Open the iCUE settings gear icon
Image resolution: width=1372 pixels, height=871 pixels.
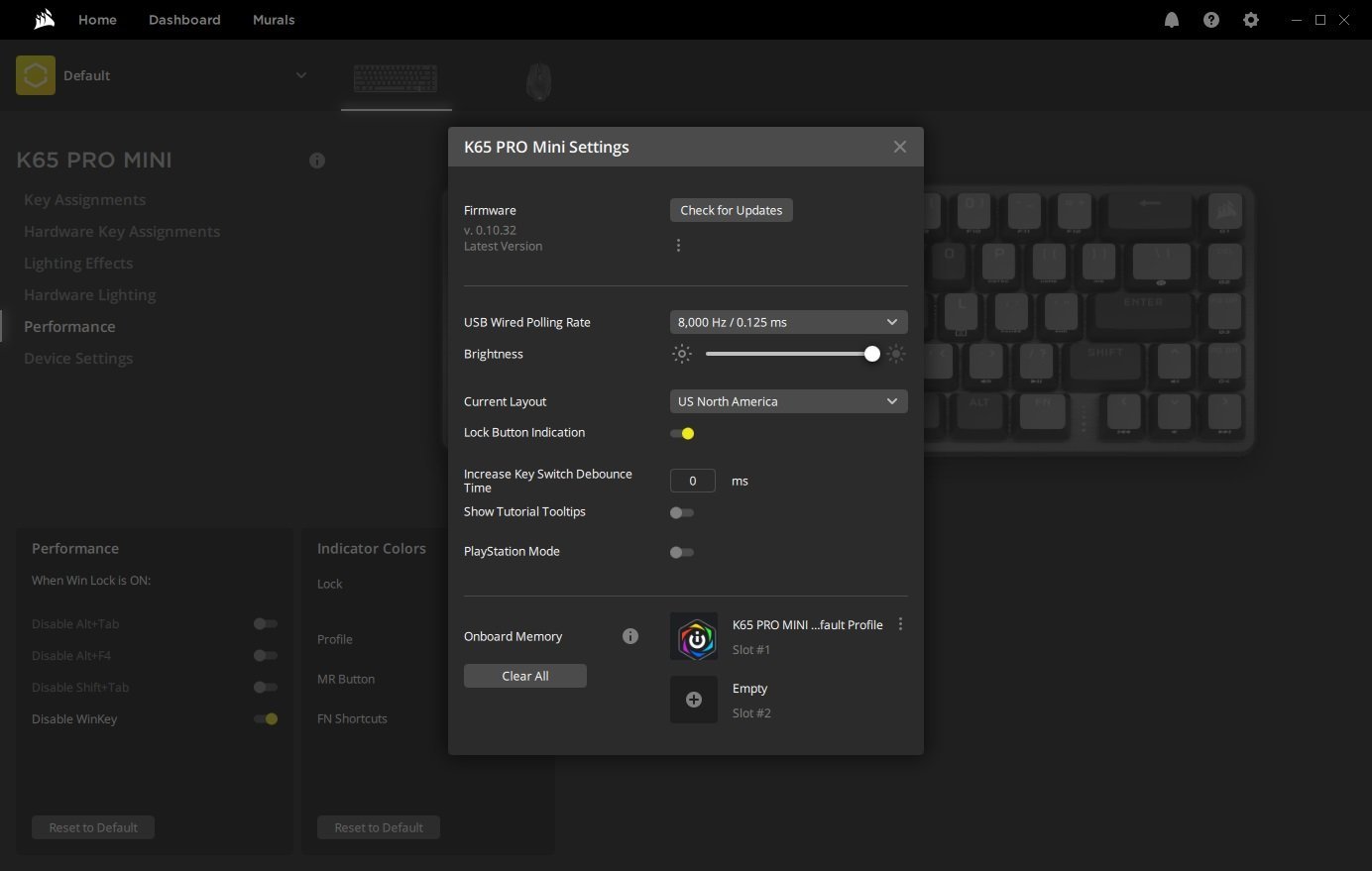[x=1250, y=20]
